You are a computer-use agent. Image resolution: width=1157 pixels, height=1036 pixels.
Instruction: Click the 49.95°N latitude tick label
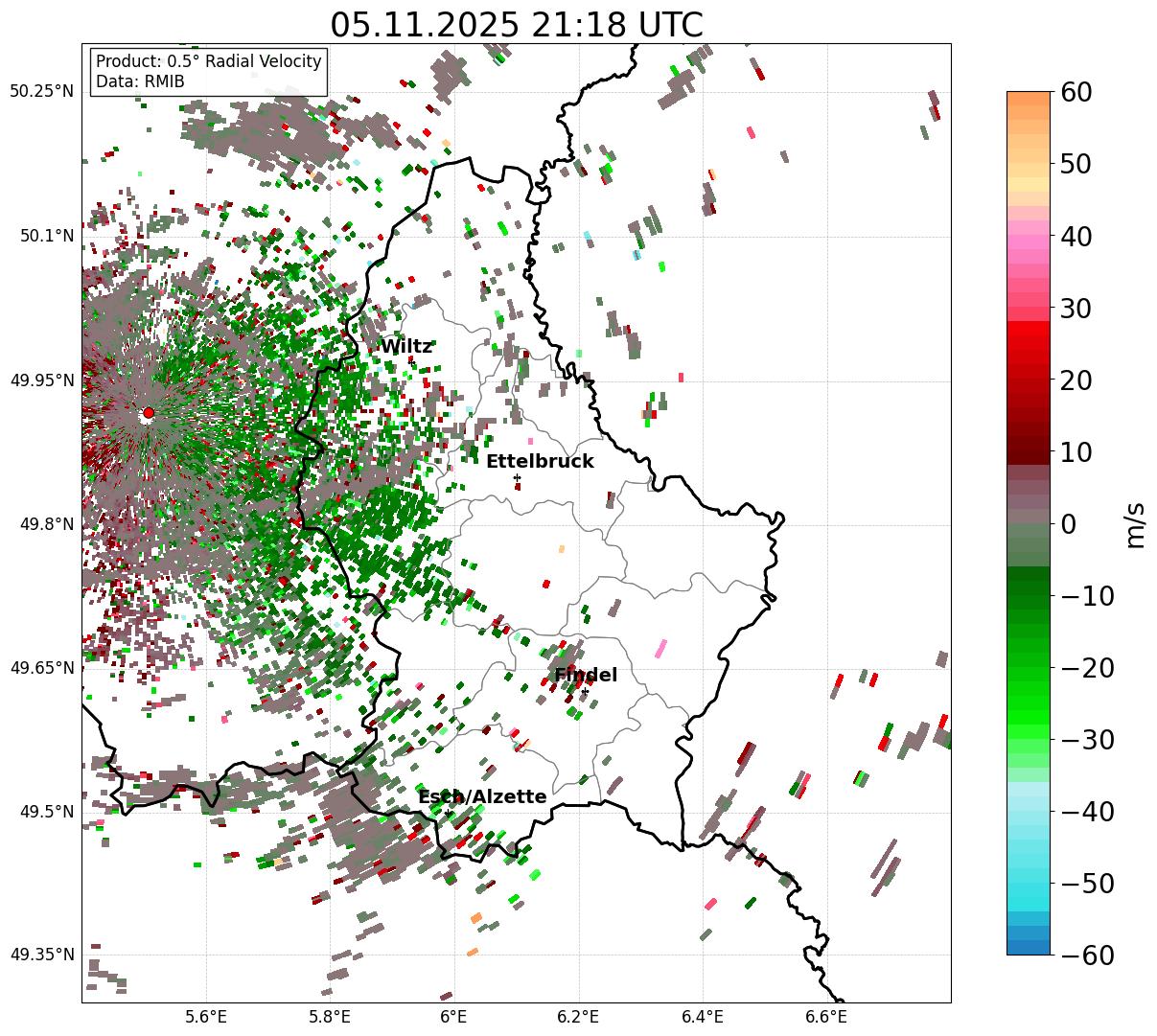click(x=41, y=380)
